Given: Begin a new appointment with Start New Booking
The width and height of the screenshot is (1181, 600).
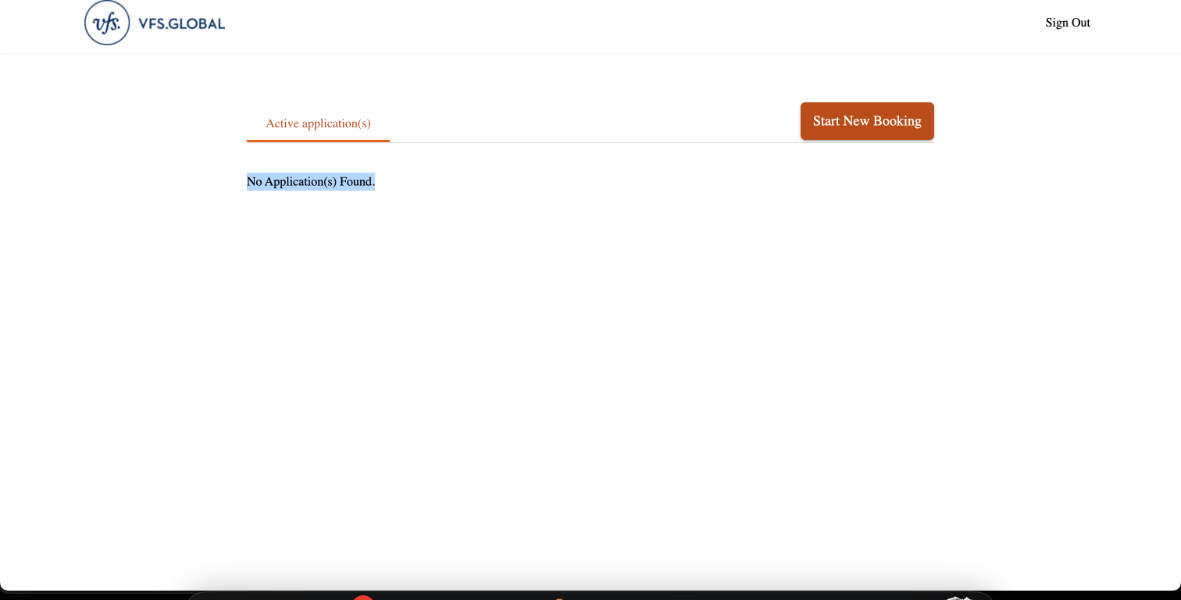Looking at the screenshot, I should (x=866, y=121).
